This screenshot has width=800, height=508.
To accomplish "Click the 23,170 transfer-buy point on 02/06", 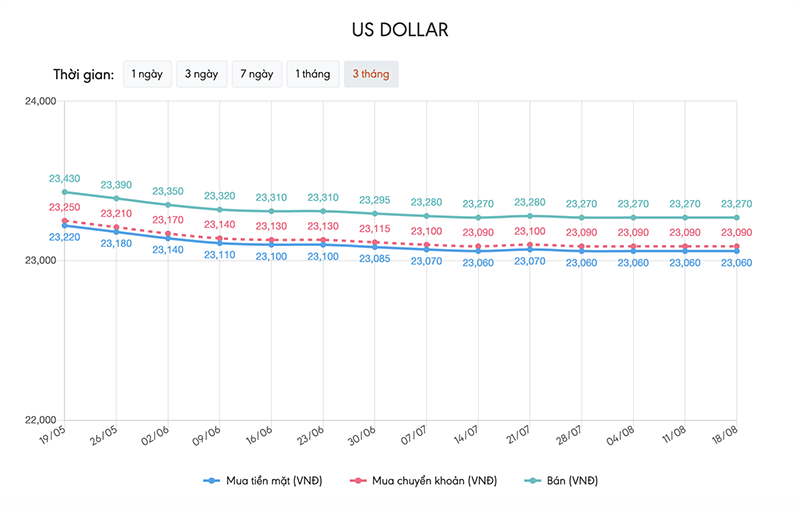I will (x=168, y=234).
